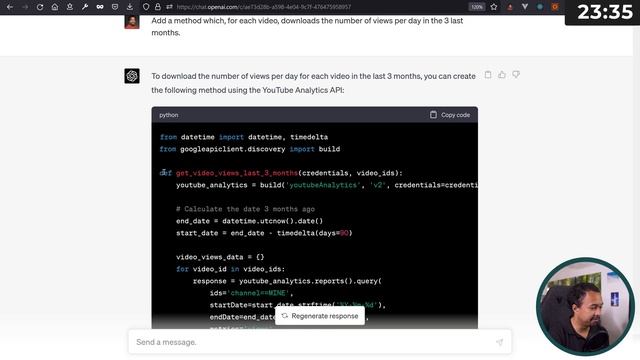
Task: Click the 'video_views_data = {}' line
Action: (x=220, y=257)
